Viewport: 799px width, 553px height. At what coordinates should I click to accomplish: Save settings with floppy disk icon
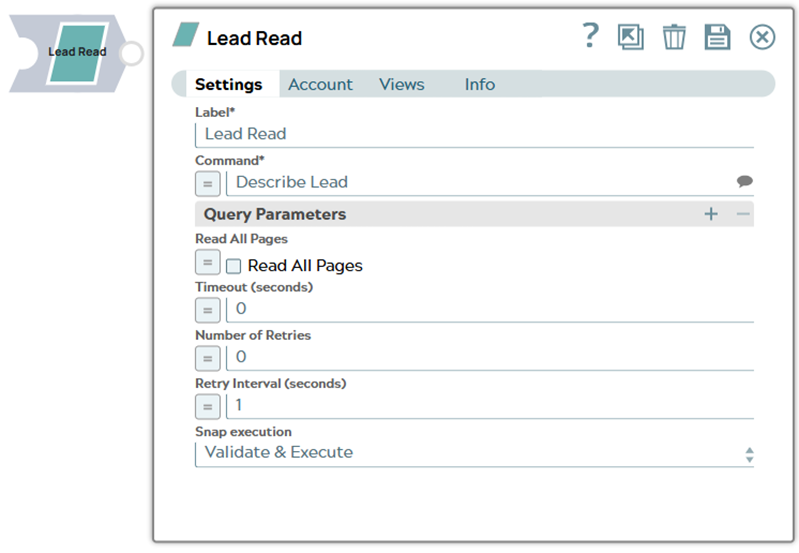717,37
